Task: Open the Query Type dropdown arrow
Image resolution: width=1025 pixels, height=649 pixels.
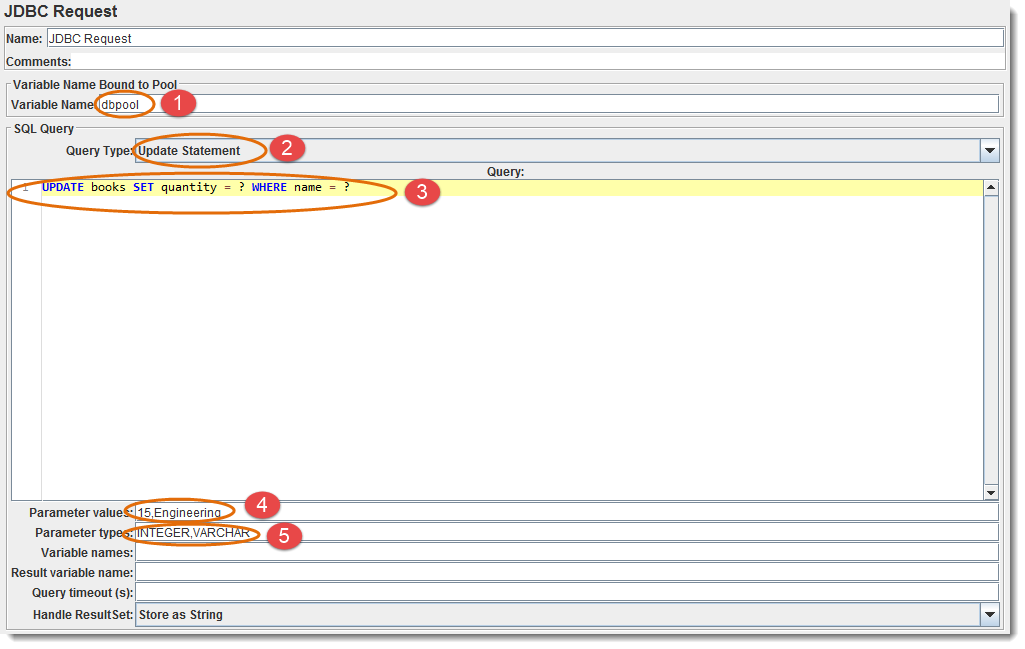Action: [990, 150]
